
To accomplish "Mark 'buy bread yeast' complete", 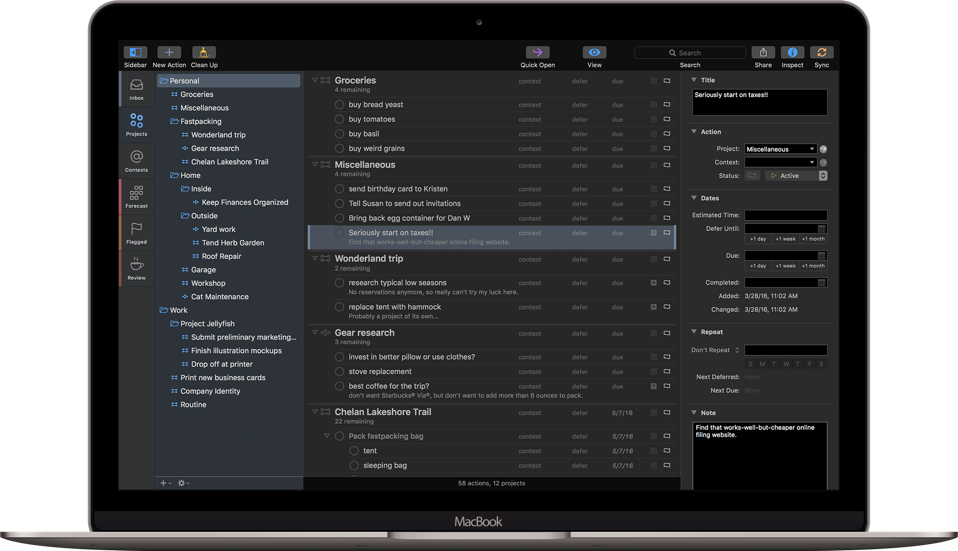I will [339, 104].
